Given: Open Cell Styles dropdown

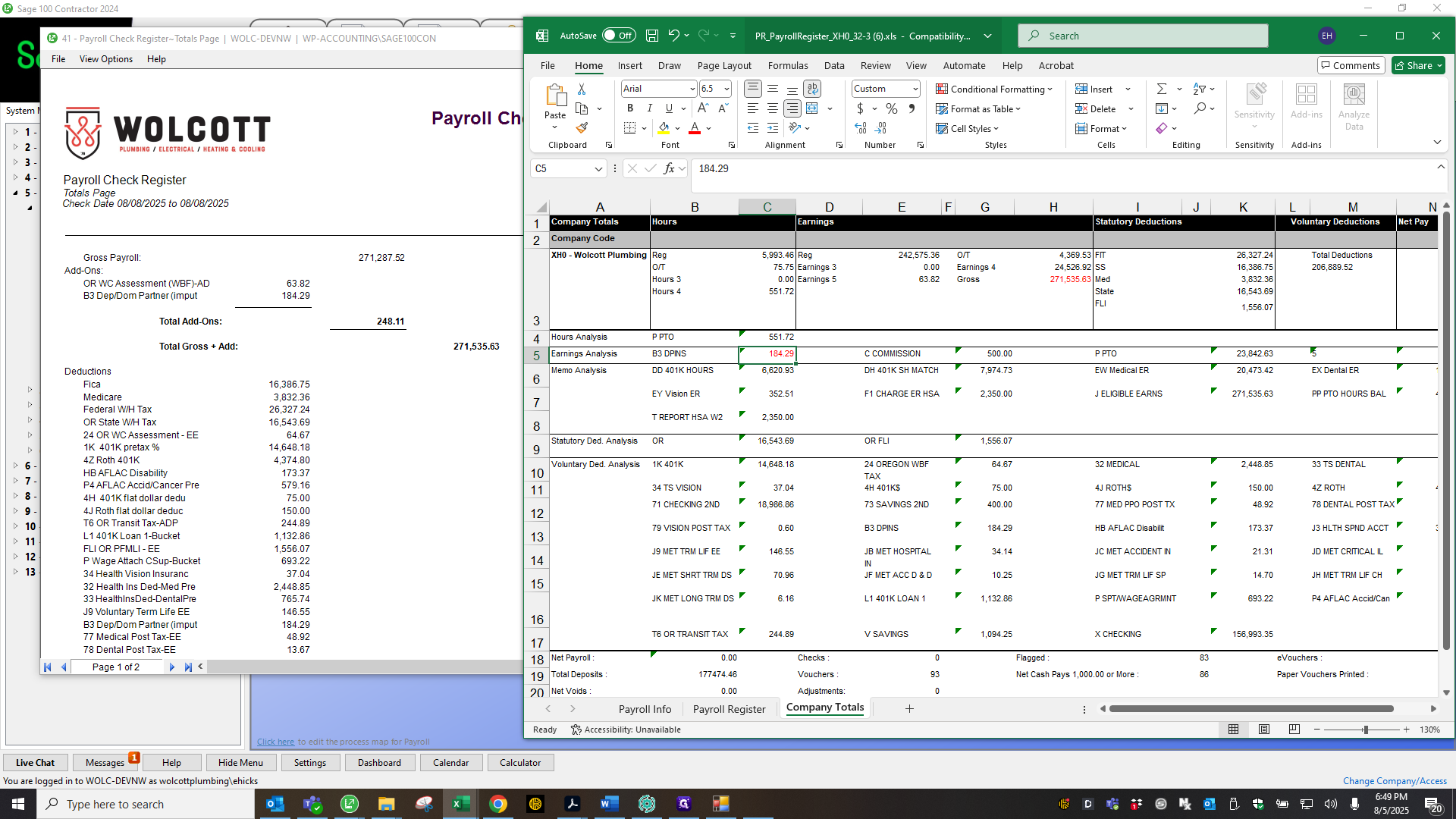Looking at the screenshot, I should pyautogui.click(x=967, y=128).
